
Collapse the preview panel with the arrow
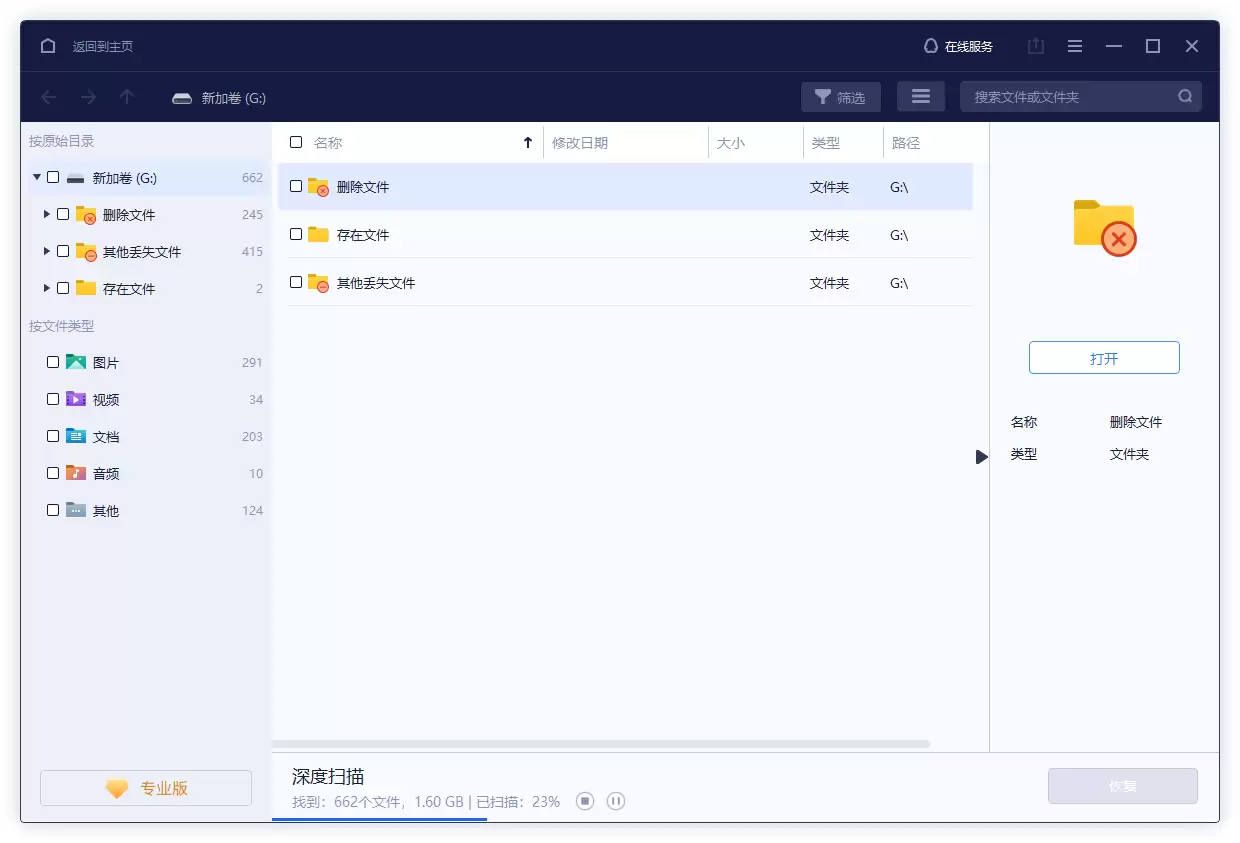click(x=981, y=457)
